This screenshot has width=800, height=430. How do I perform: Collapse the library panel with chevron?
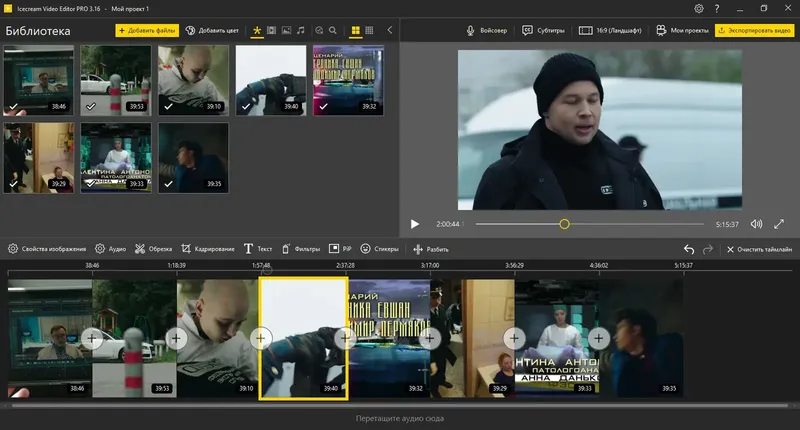point(390,31)
